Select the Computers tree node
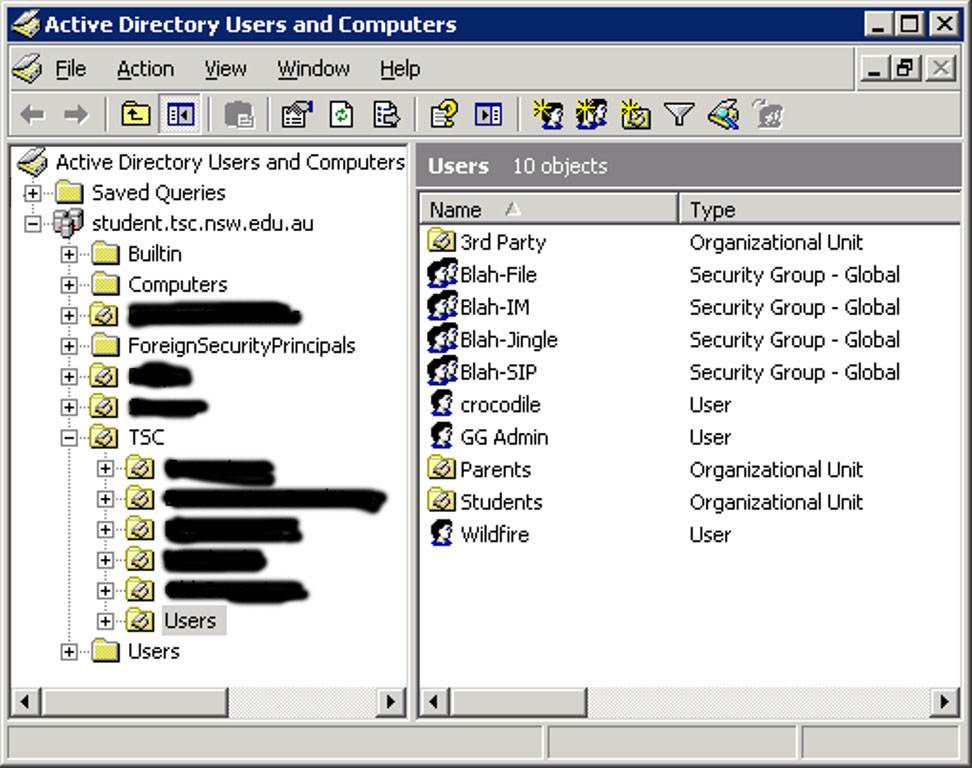Screen dimensions: 972x768 tap(178, 285)
